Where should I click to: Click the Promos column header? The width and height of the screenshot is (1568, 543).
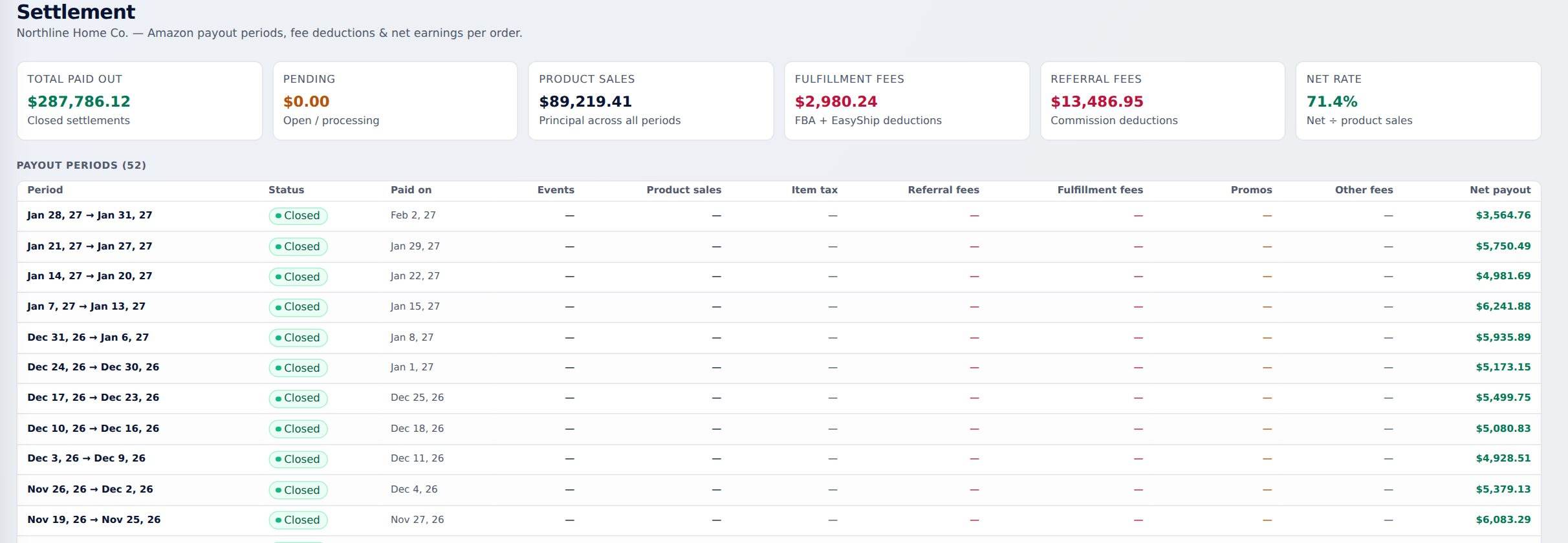click(x=1251, y=190)
